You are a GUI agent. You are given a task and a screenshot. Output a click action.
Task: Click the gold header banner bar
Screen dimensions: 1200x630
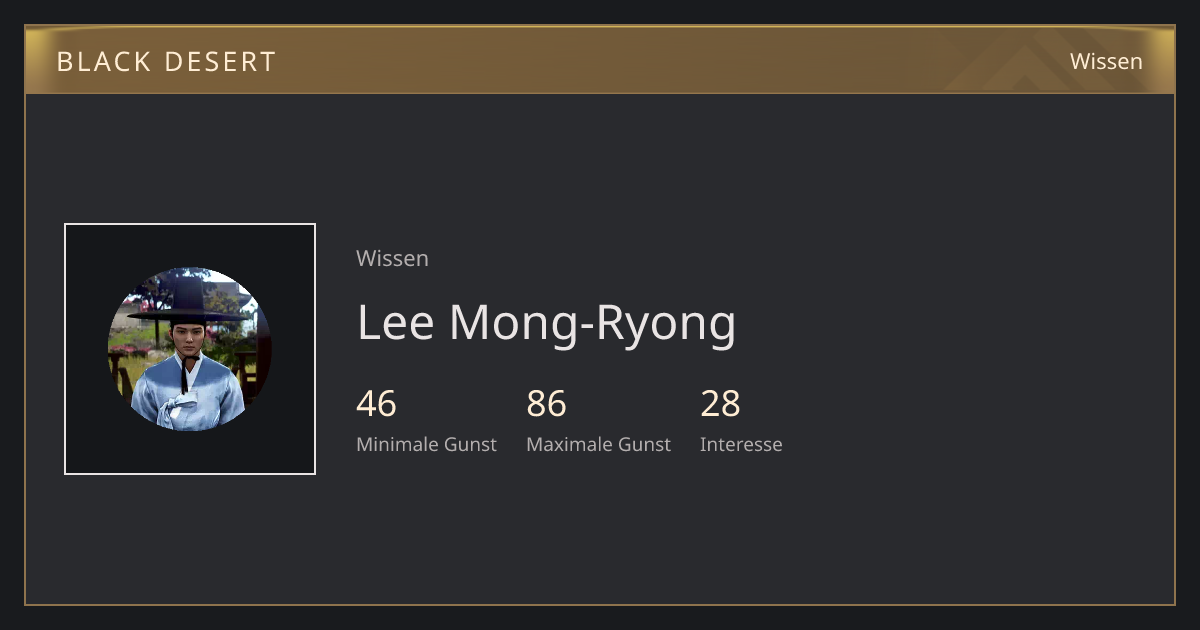click(x=600, y=60)
